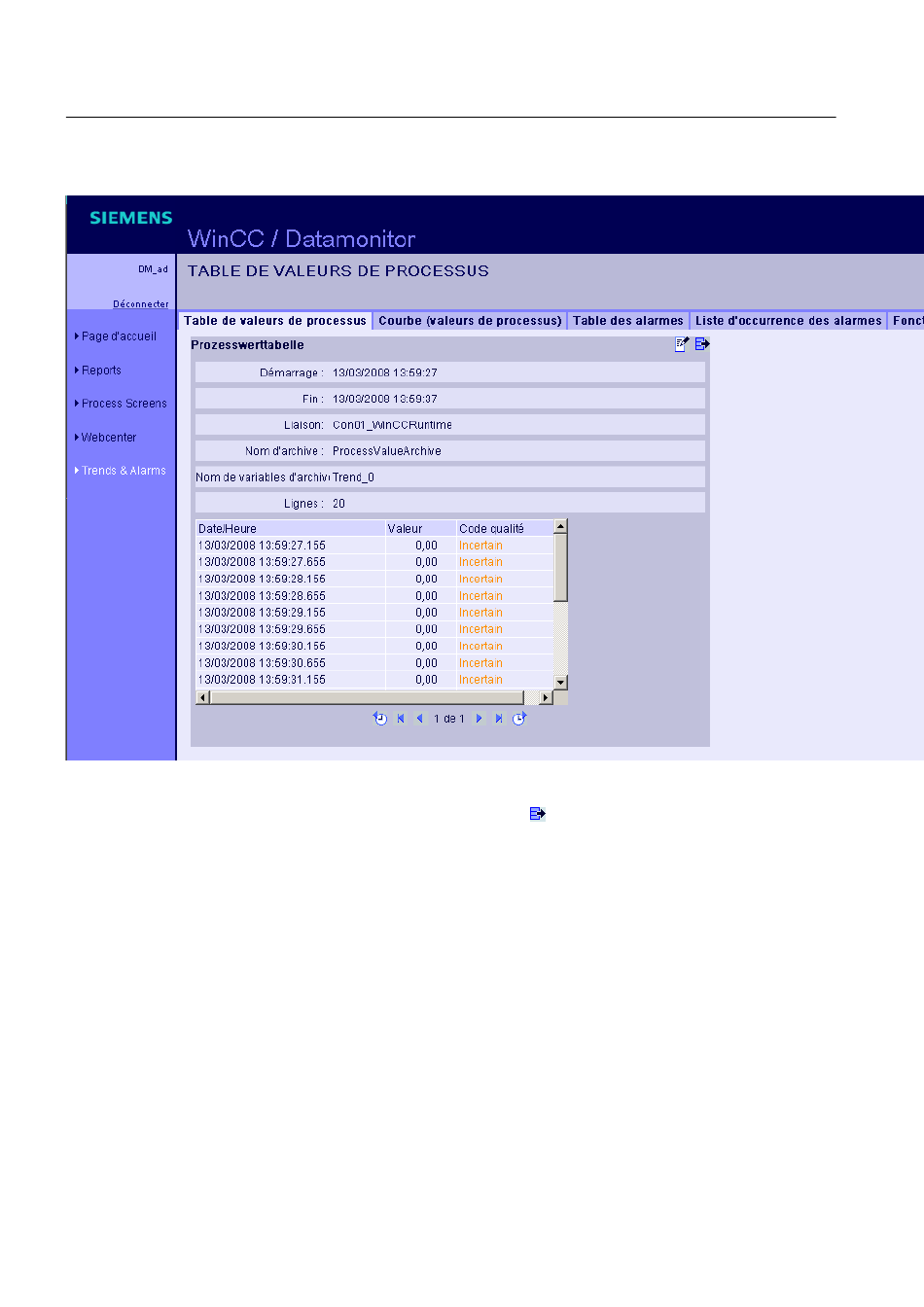
Task: Go to the next page of results
Action: point(479,719)
